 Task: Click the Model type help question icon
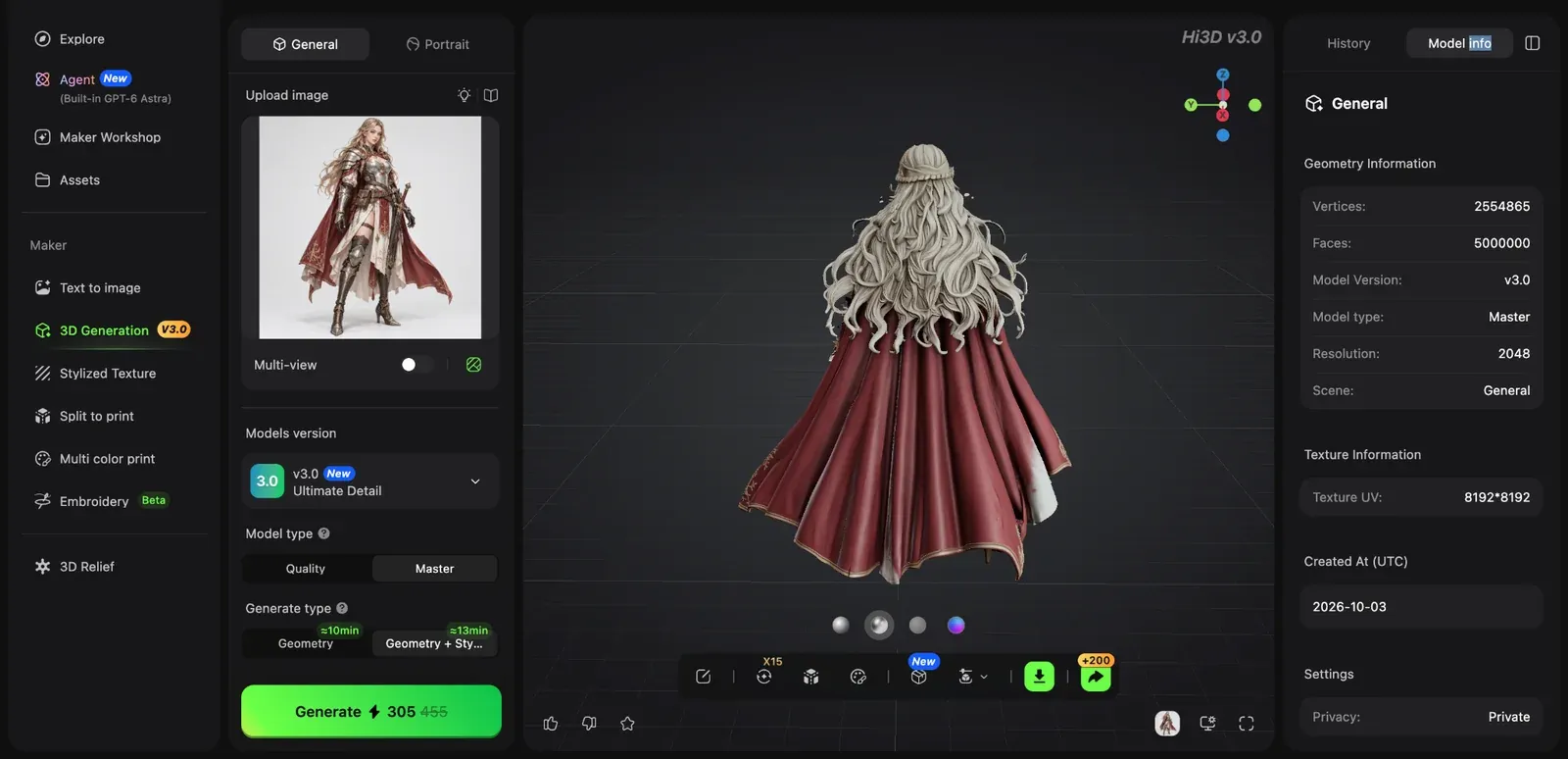(323, 533)
